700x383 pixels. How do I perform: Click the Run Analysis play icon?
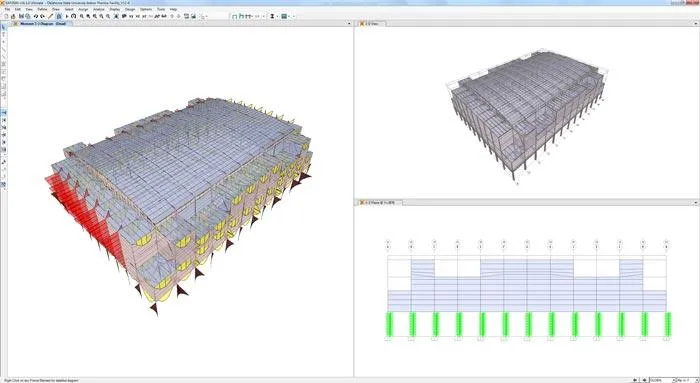tap(67, 16)
